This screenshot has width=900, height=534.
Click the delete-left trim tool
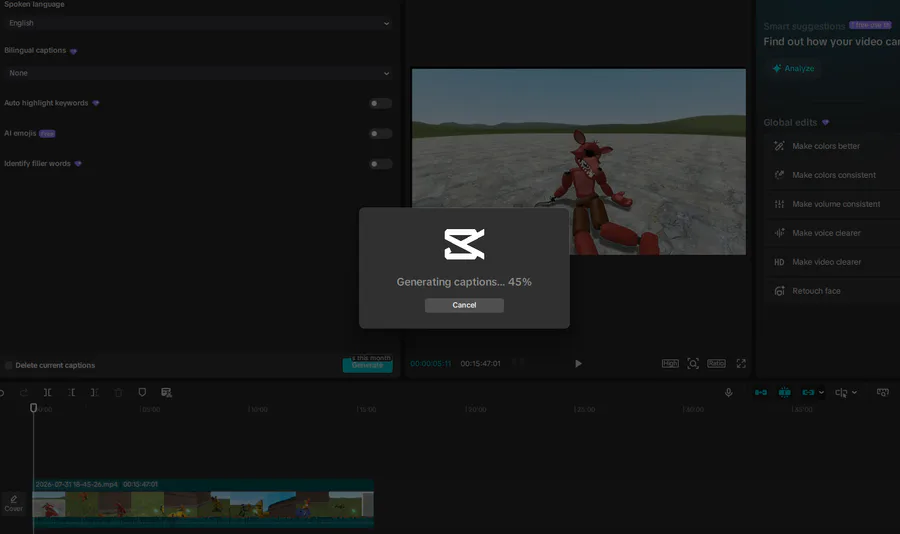pyautogui.click(x=71, y=393)
